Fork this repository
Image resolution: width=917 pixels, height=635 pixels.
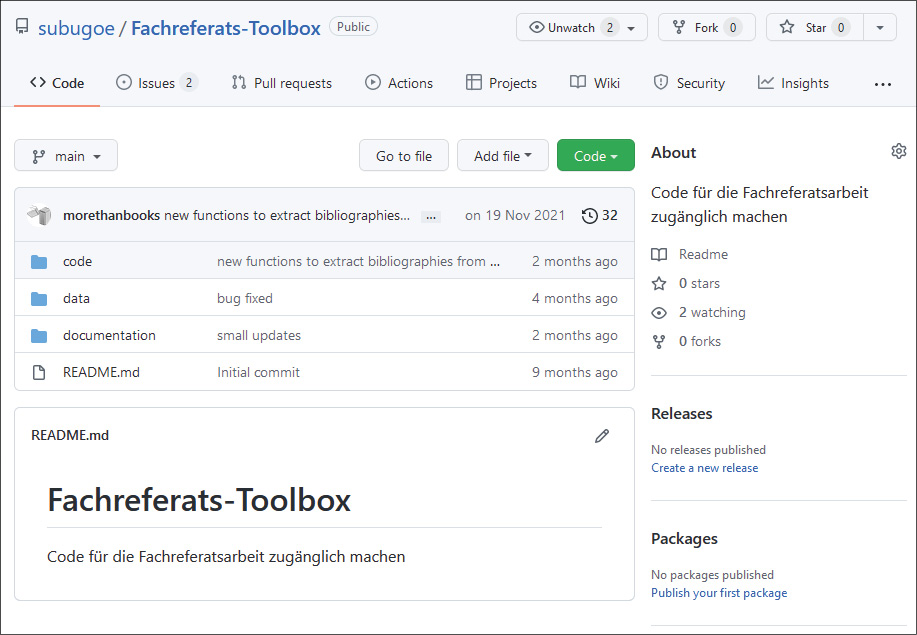(x=706, y=27)
